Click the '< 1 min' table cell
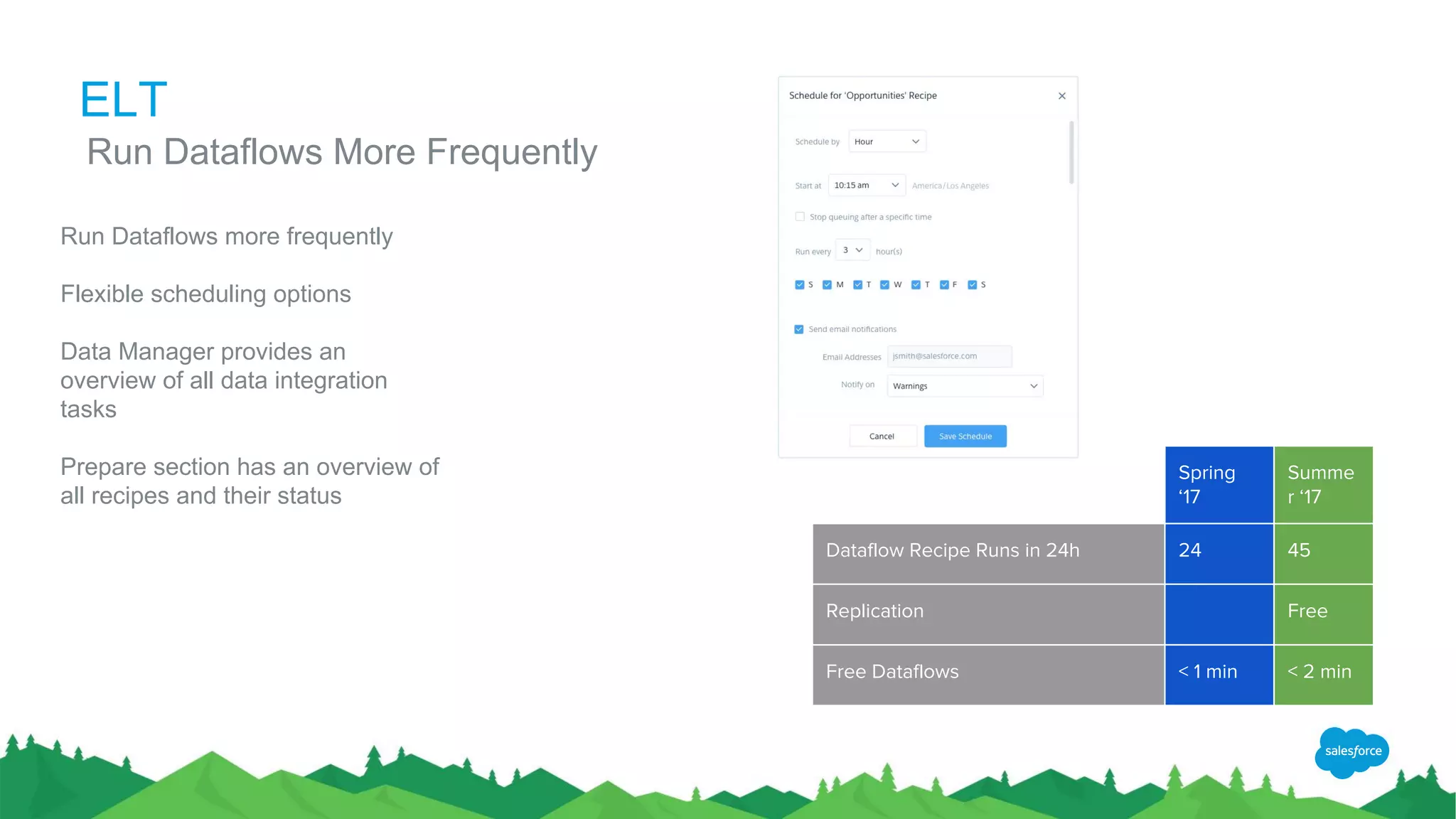 pyautogui.click(x=1219, y=675)
